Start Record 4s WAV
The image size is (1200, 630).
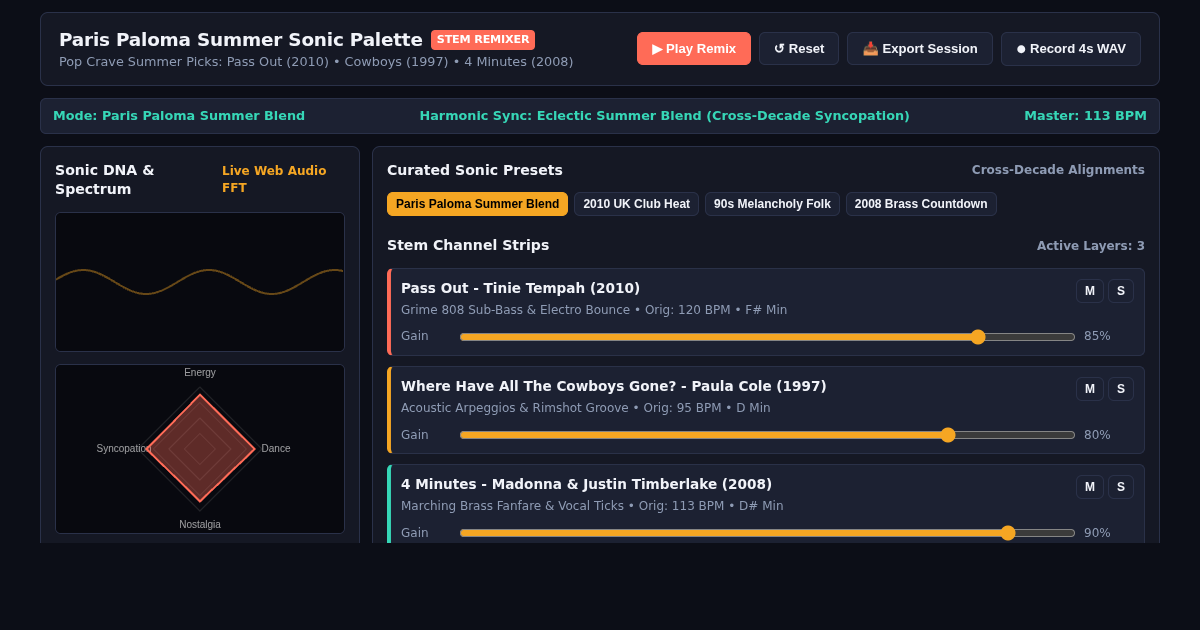[1071, 48]
